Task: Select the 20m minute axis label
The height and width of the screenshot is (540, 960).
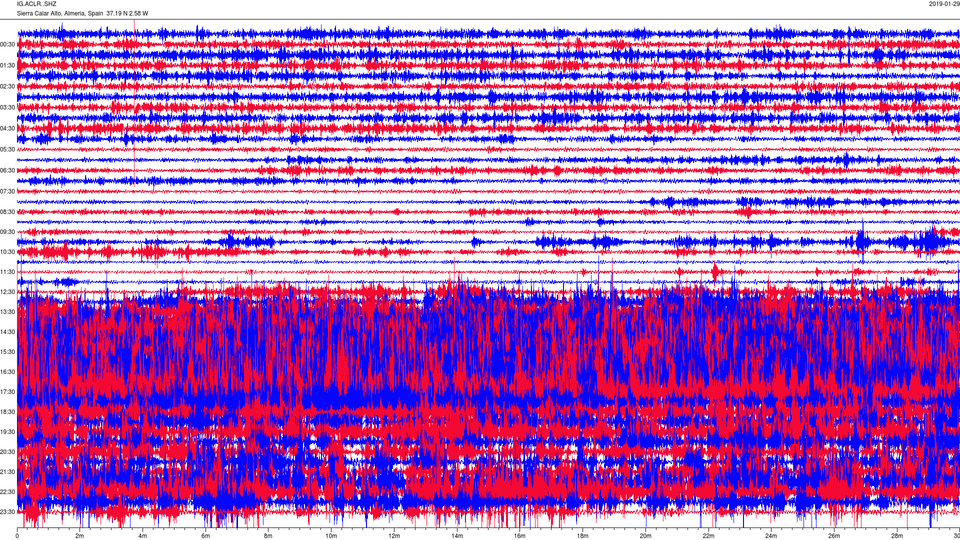Action: tap(646, 536)
